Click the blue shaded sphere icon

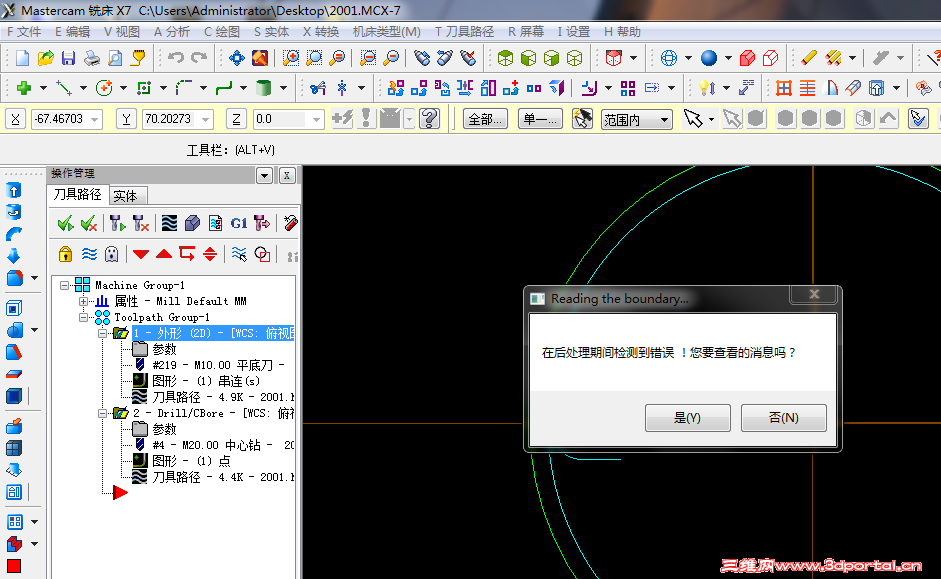point(709,58)
